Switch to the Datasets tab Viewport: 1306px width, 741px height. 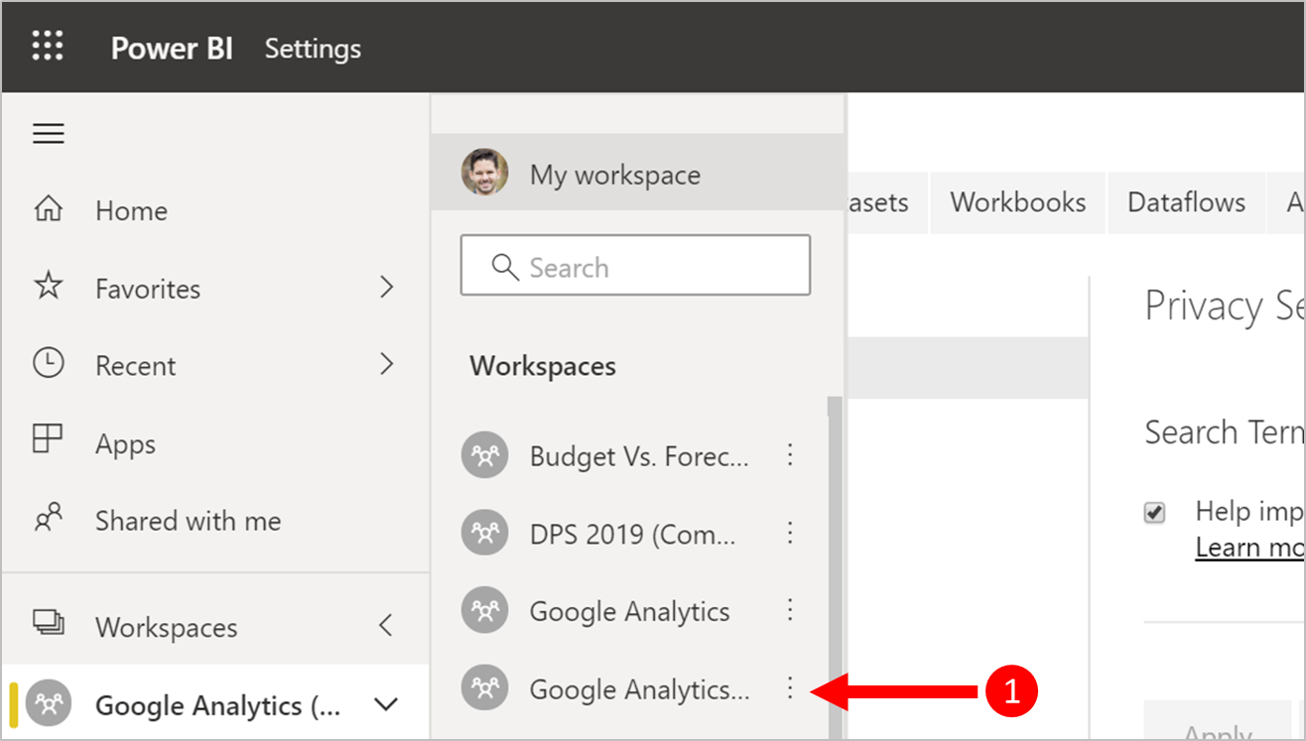click(888, 202)
